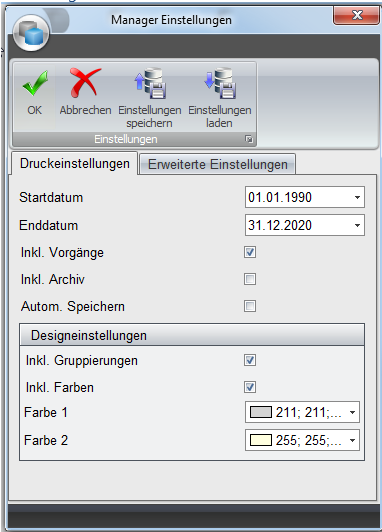
Task: Open the round application menu orb
Action: [x=31, y=33]
